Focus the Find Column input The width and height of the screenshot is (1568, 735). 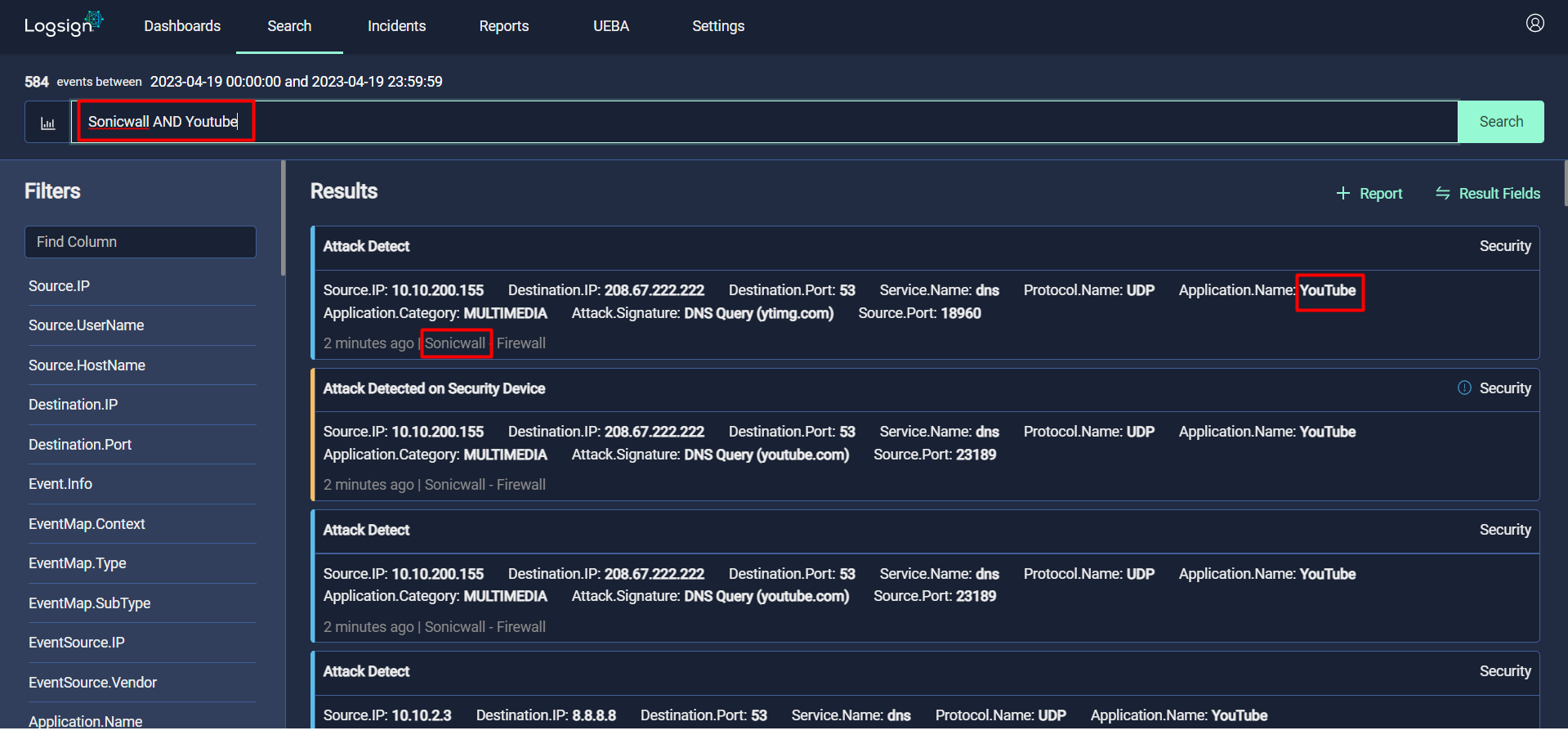141,242
